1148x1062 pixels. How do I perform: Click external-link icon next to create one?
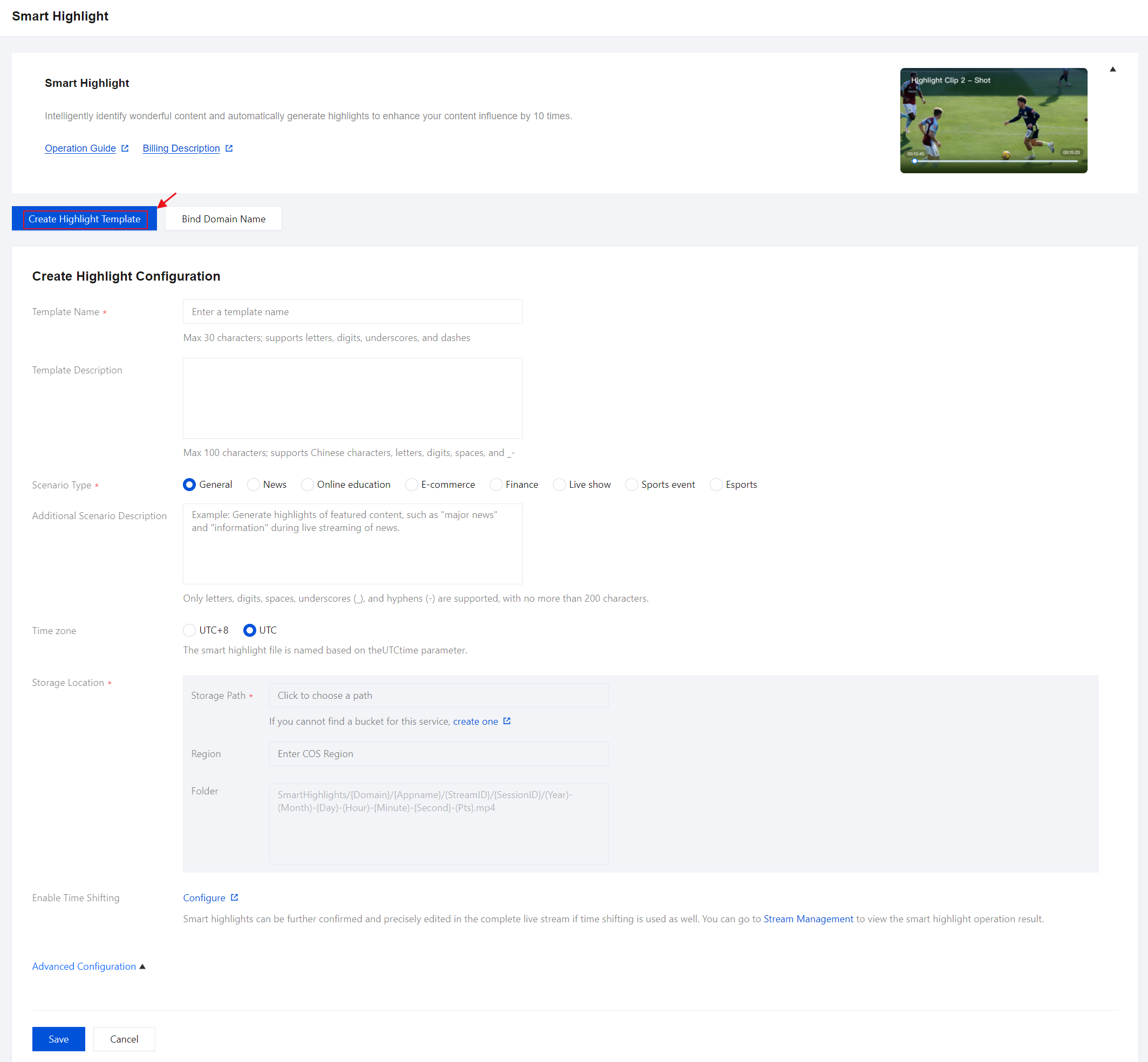pos(507,721)
